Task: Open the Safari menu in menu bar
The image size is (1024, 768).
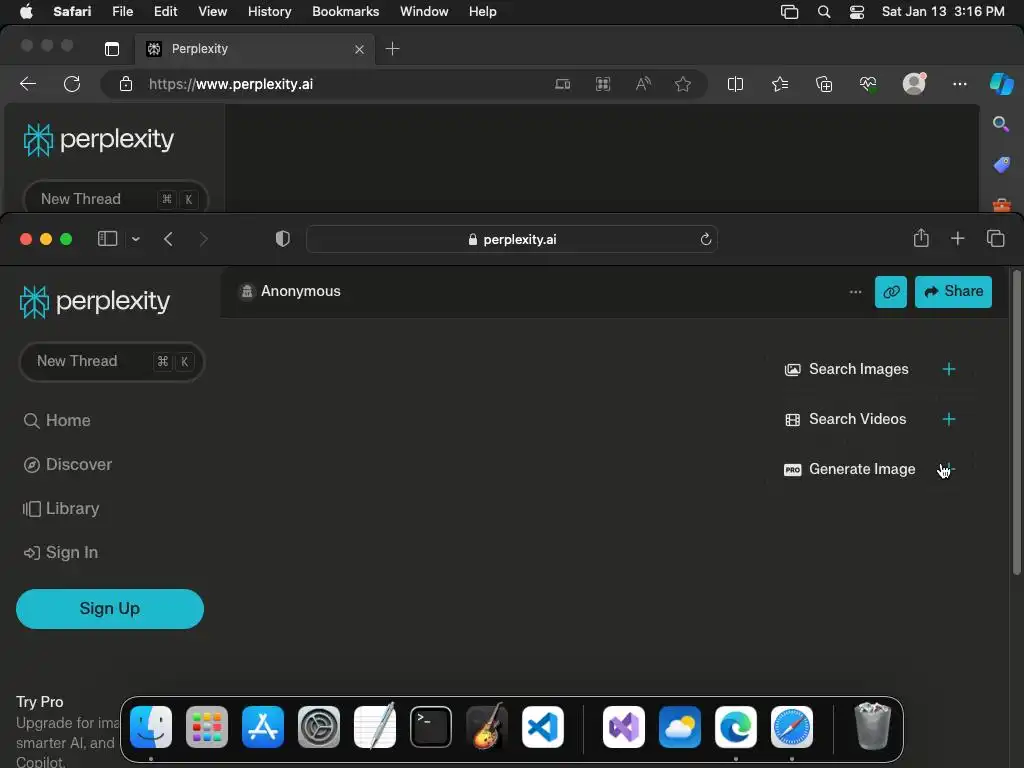Action: [x=72, y=12]
